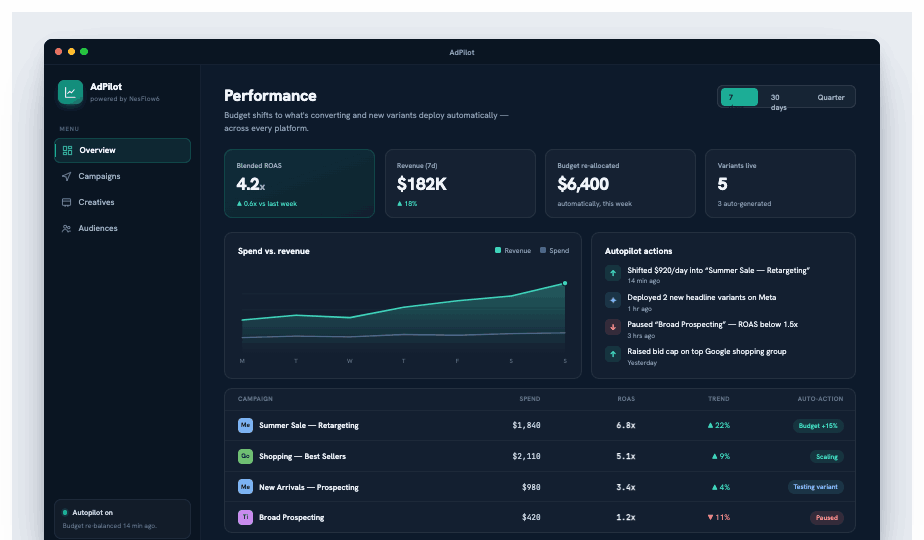Screen dimensions: 924x540
Task: Click the Creatives panel icon
Action: tap(67, 202)
